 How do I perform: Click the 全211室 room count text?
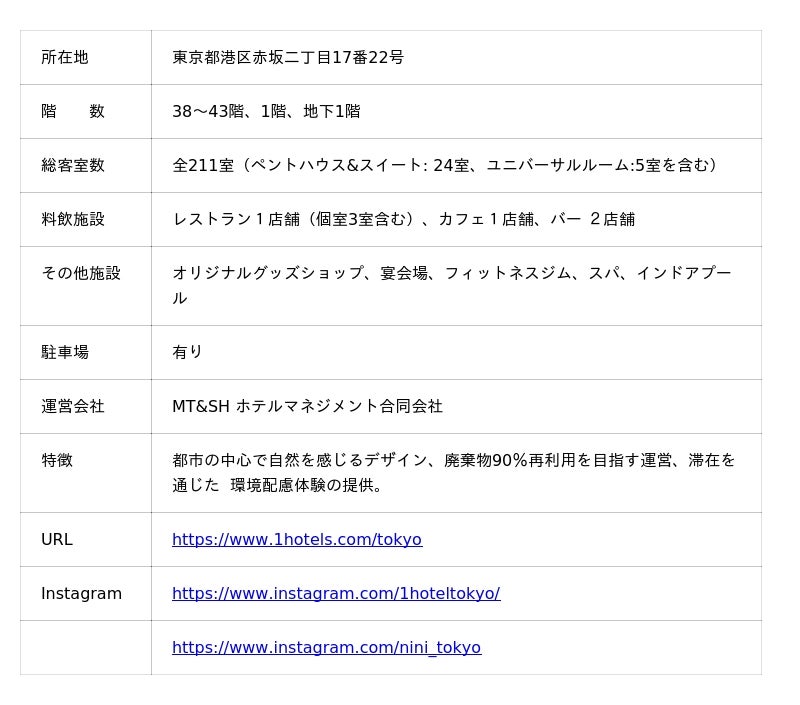[x=445, y=166]
